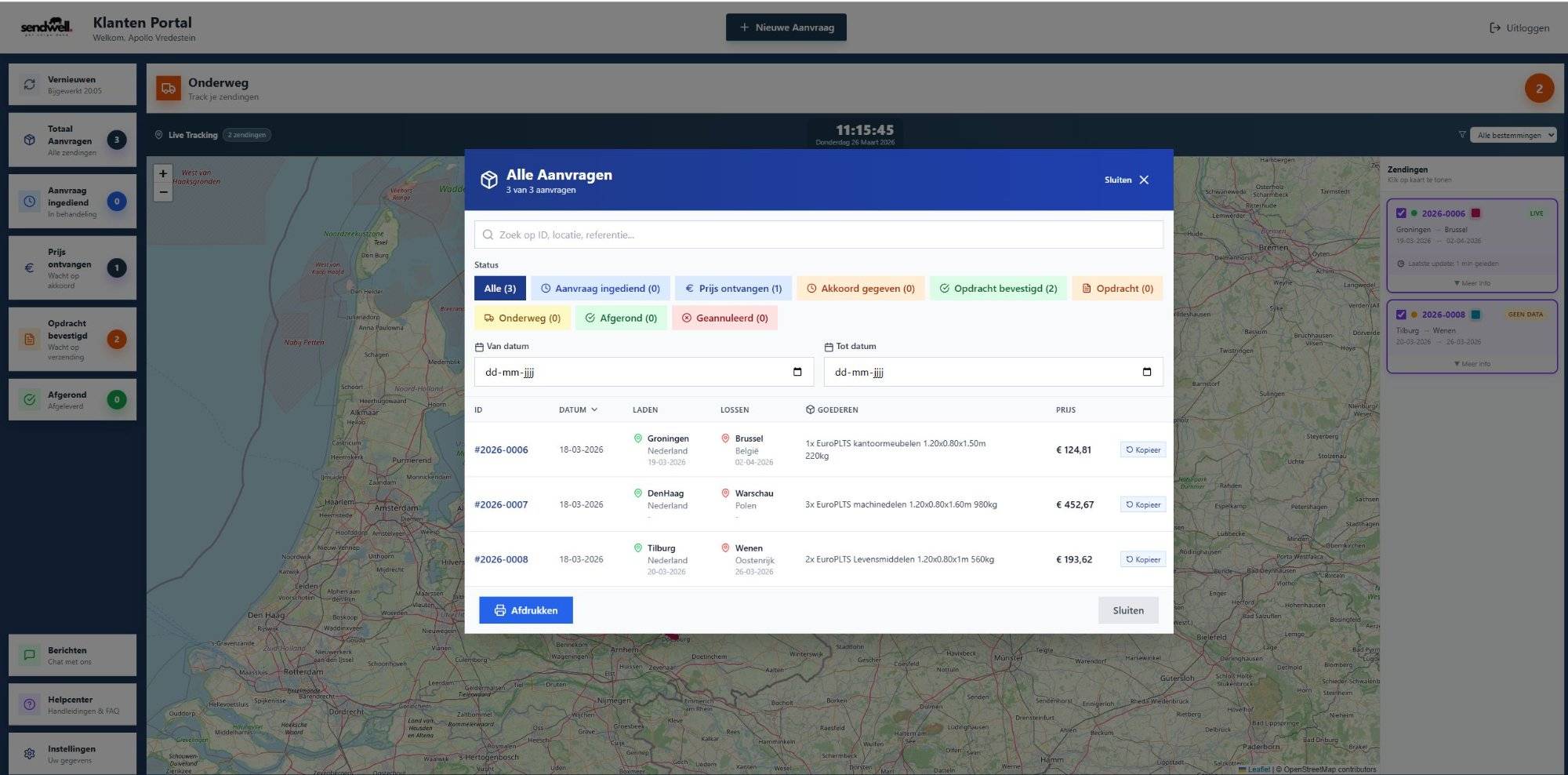This screenshot has height=775, width=1568.
Task: Filter by Opdracht bevestigd (2) status
Action: coord(998,289)
